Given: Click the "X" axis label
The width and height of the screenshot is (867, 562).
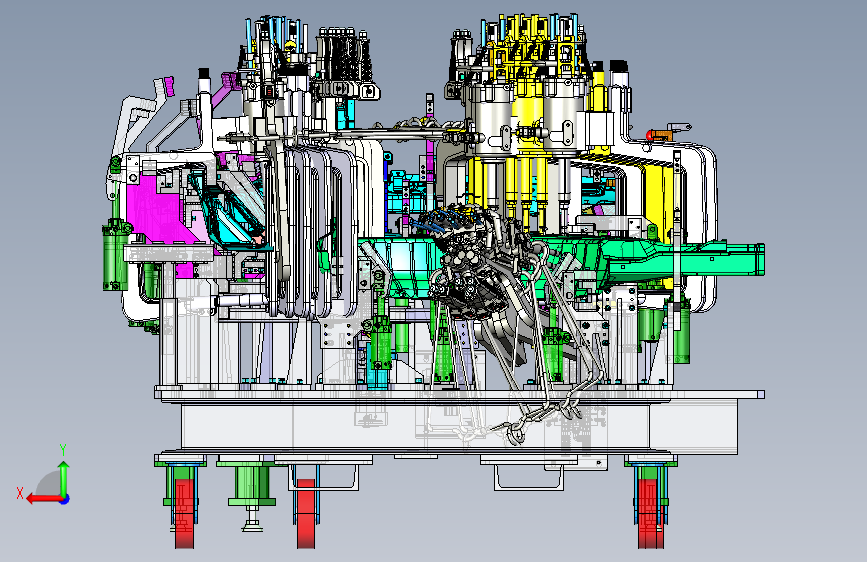Looking at the screenshot, I should [20, 493].
